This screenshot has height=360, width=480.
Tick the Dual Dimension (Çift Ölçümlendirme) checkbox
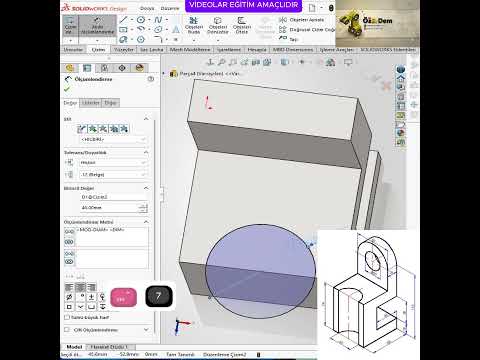tap(67, 330)
